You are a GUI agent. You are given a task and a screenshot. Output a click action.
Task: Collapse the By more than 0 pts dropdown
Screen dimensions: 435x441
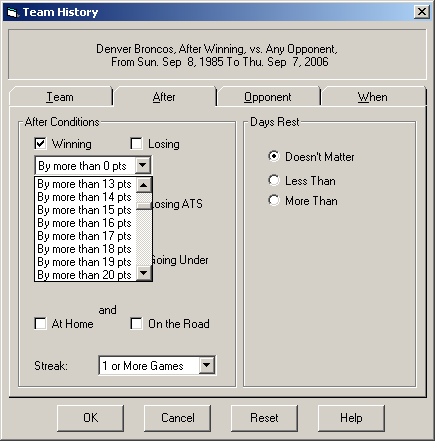click(x=142, y=165)
